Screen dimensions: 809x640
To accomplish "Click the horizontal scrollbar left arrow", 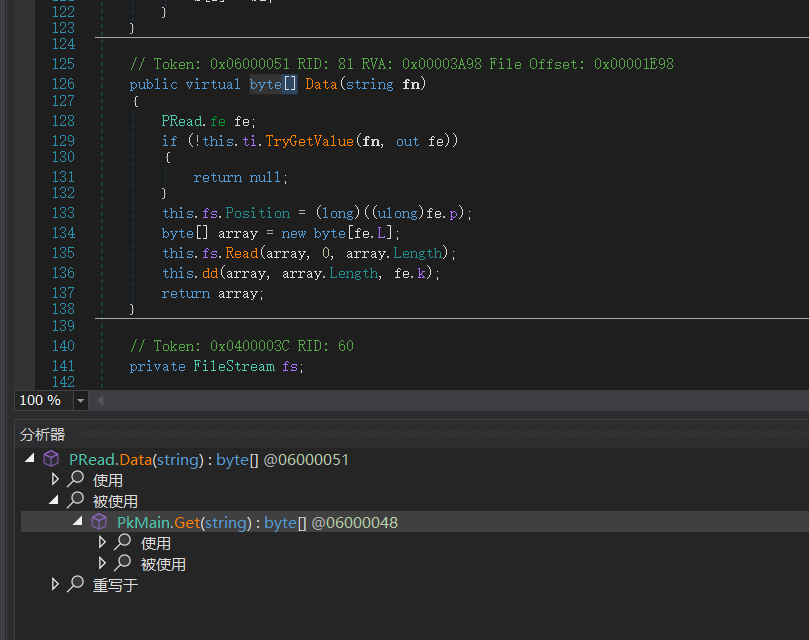I will [100, 401].
